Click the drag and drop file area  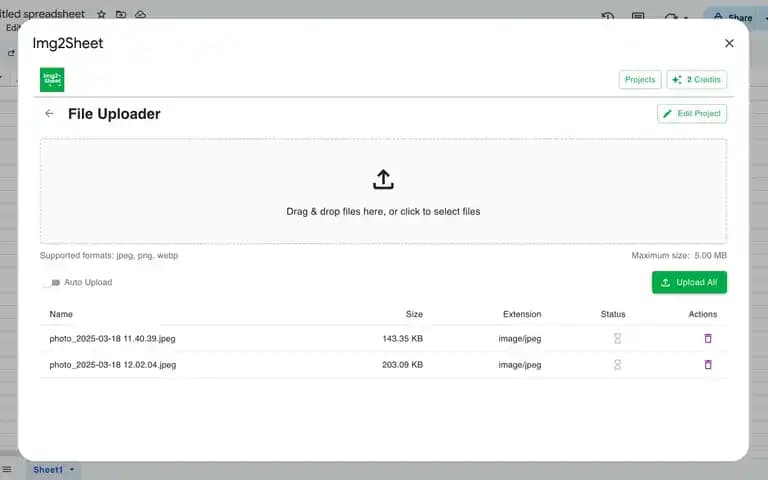(383, 191)
